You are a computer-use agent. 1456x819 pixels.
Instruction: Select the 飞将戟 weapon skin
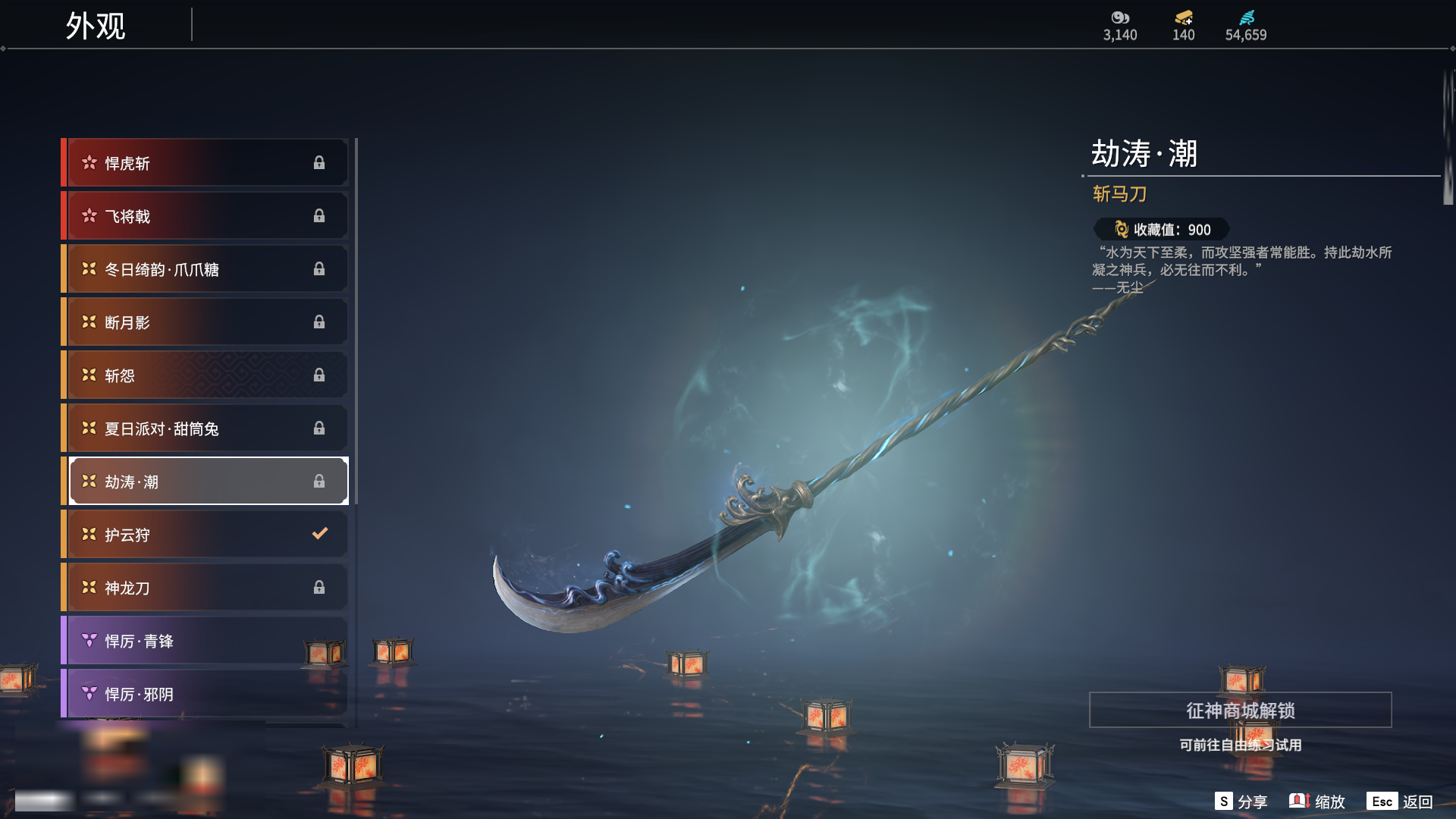[x=205, y=216]
